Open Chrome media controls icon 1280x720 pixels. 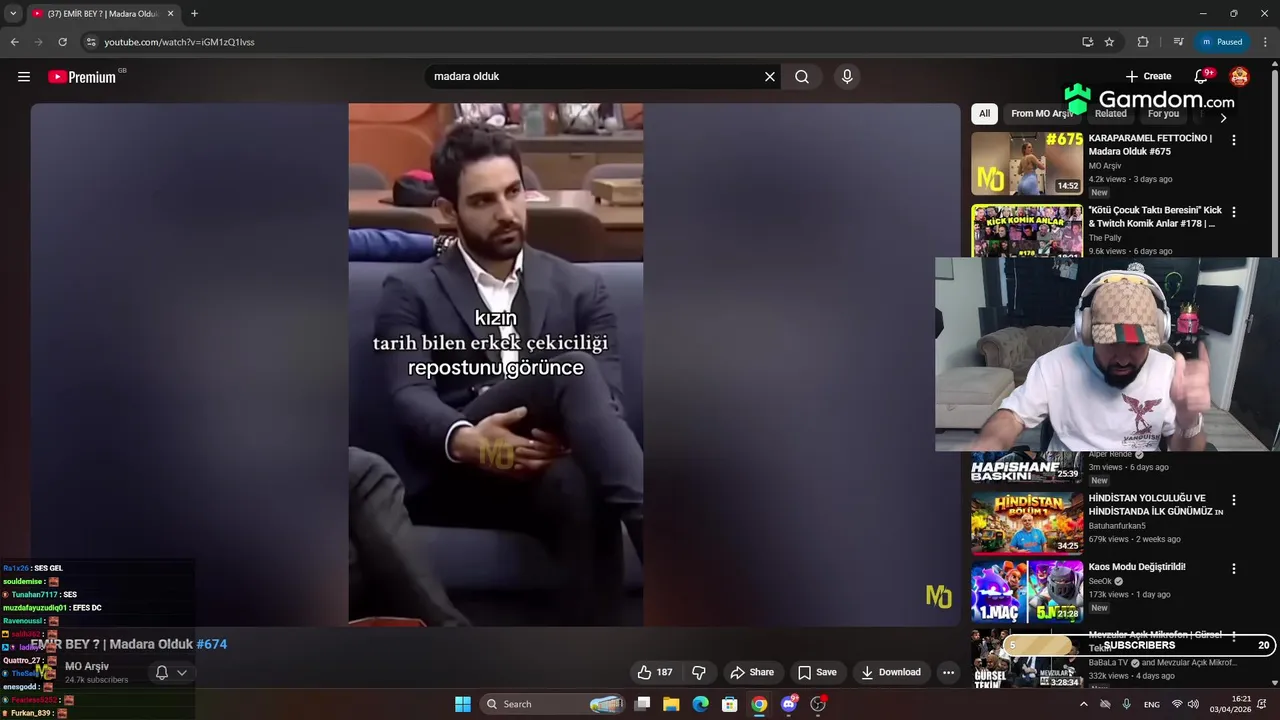[x=1178, y=42]
